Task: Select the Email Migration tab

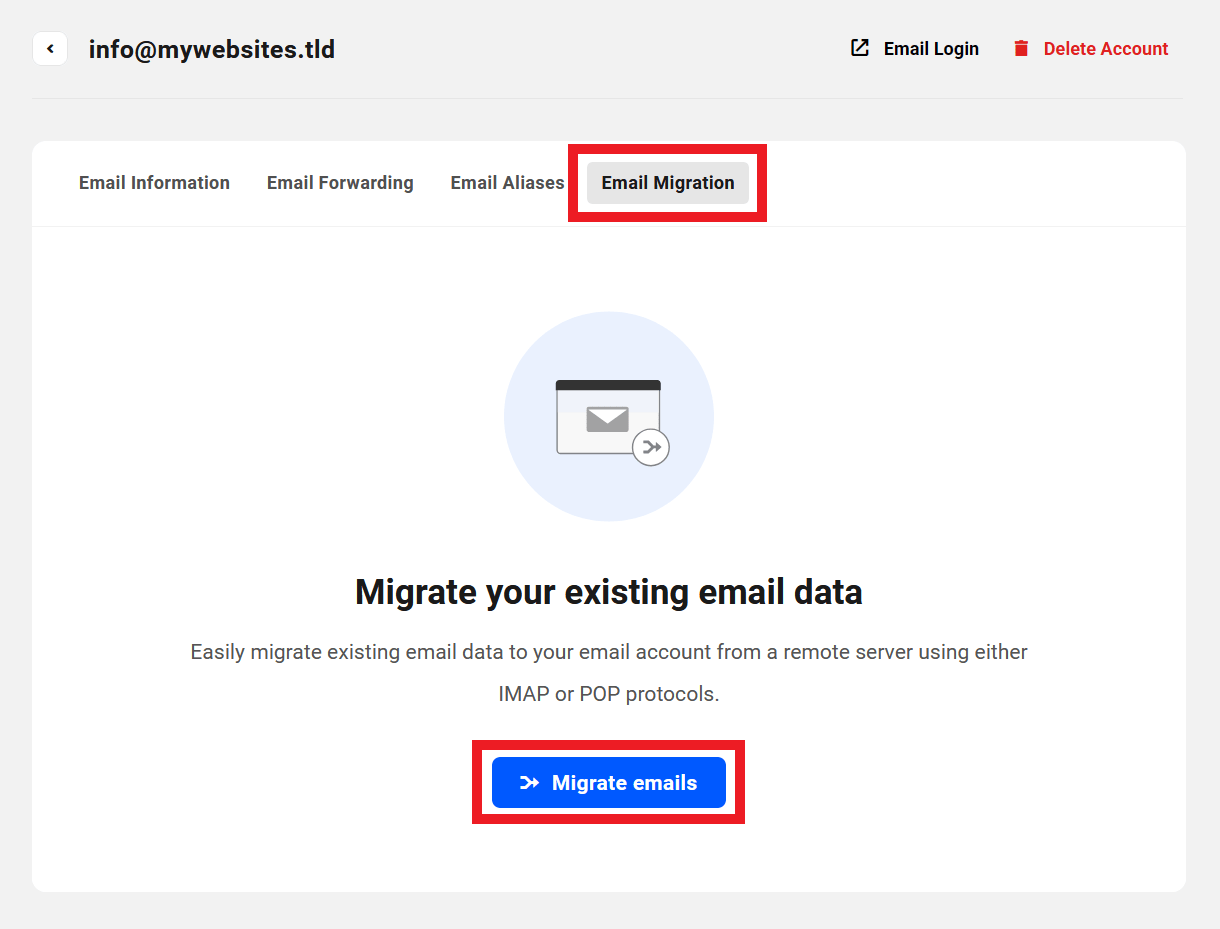Action: click(x=668, y=183)
